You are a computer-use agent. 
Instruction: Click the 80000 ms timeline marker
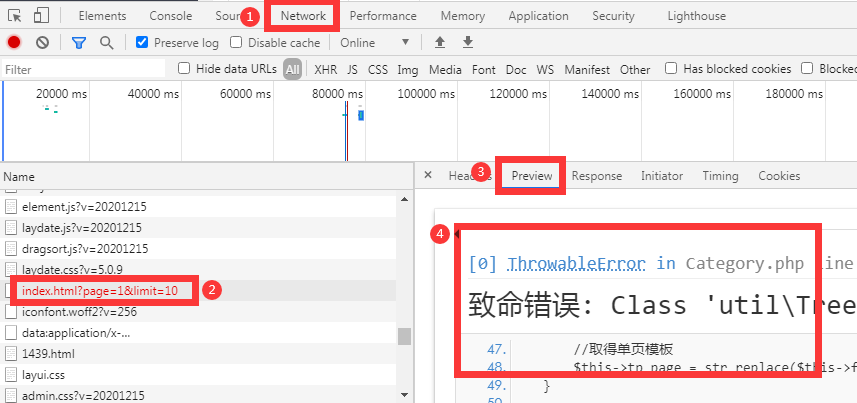coord(337,94)
